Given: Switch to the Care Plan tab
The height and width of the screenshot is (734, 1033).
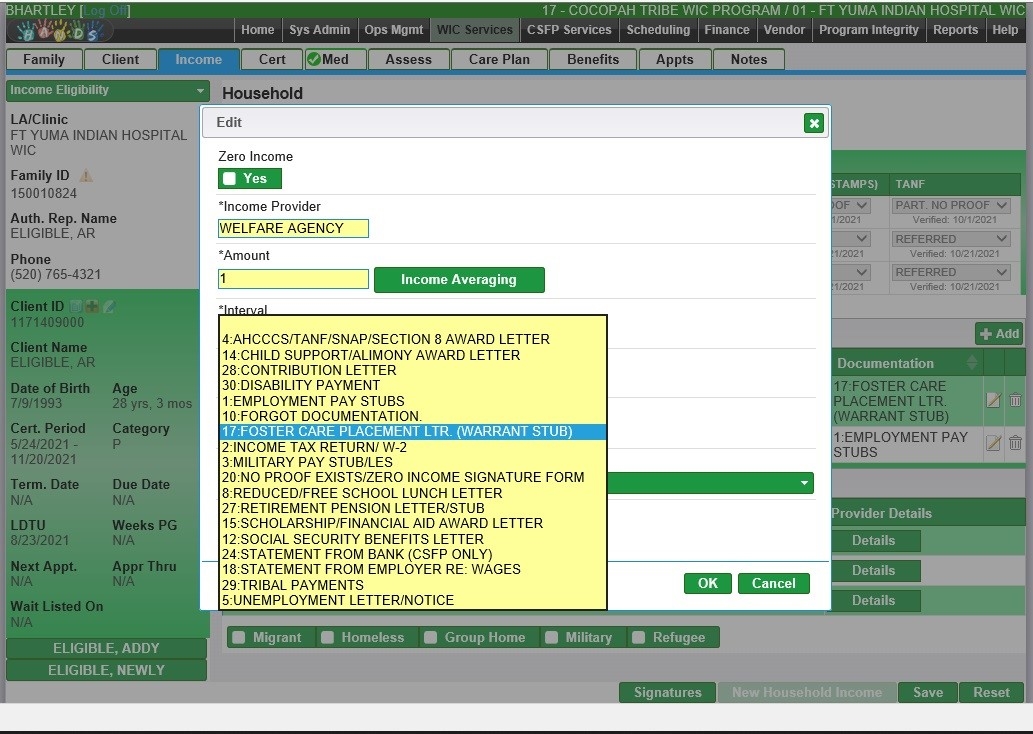Looking at the screenshot, I should click(x=499, y=59).
